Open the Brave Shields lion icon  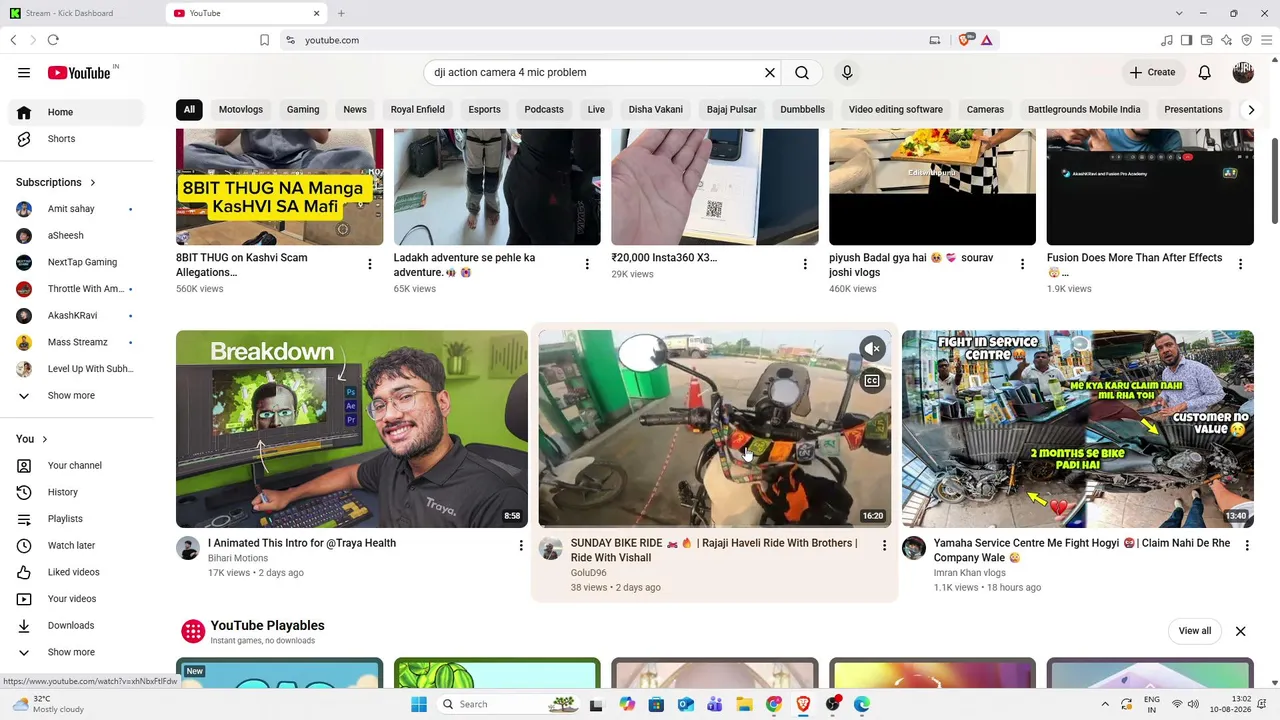[965, 40]
